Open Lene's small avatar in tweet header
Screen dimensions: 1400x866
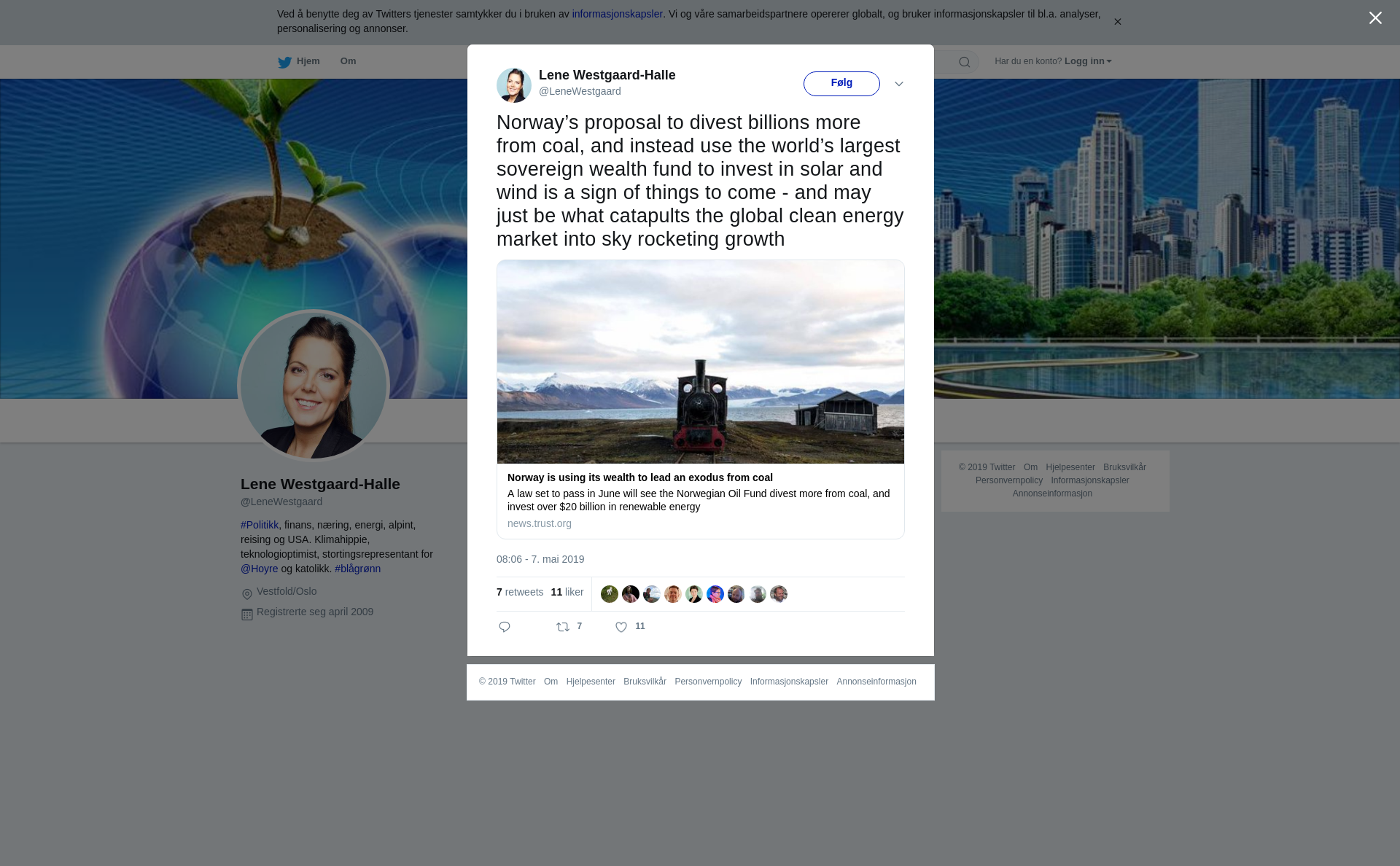tap(514, 85)
